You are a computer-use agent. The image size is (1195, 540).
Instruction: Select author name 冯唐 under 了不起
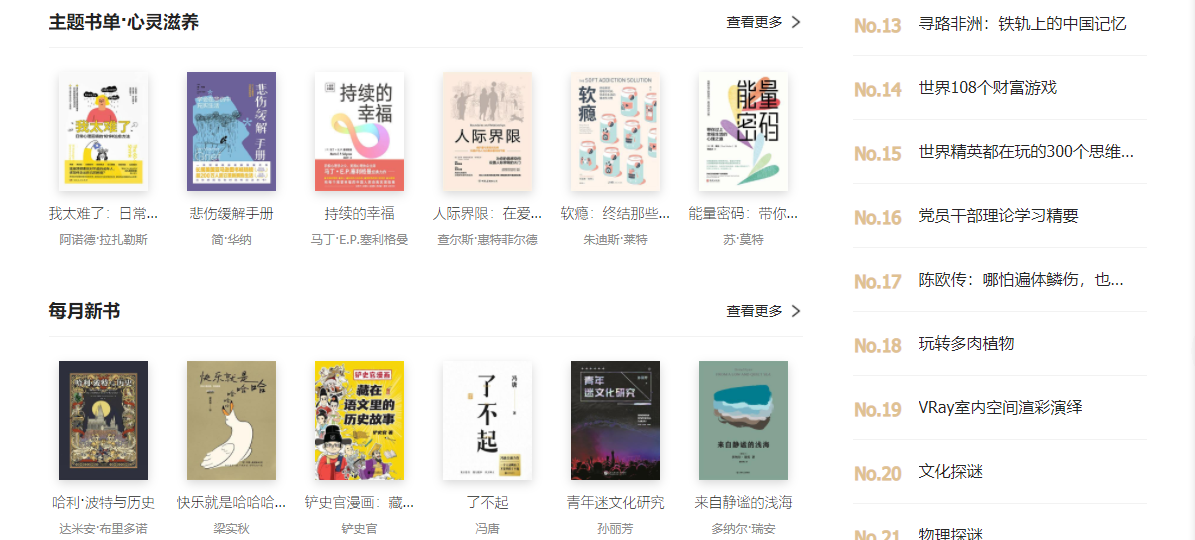(x=488, y=529)
